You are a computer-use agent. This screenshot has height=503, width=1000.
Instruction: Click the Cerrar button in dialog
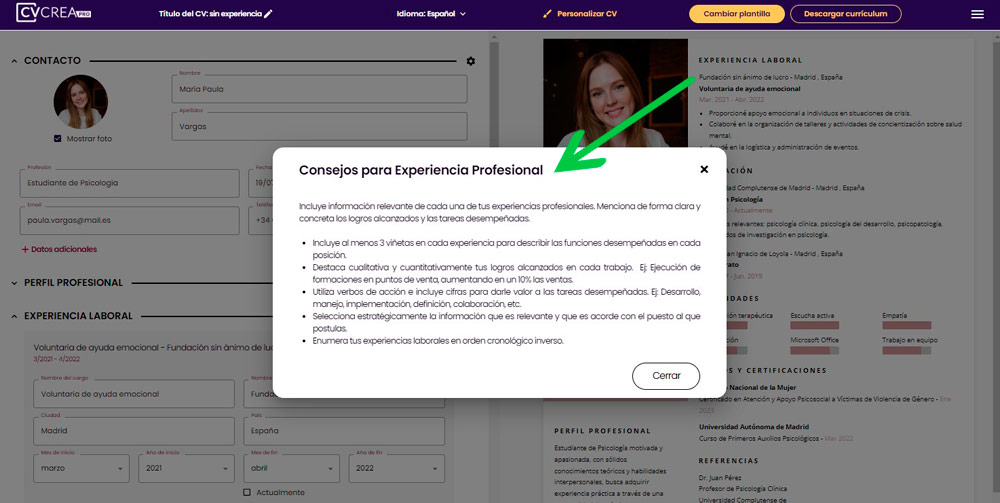pos(666,375)
